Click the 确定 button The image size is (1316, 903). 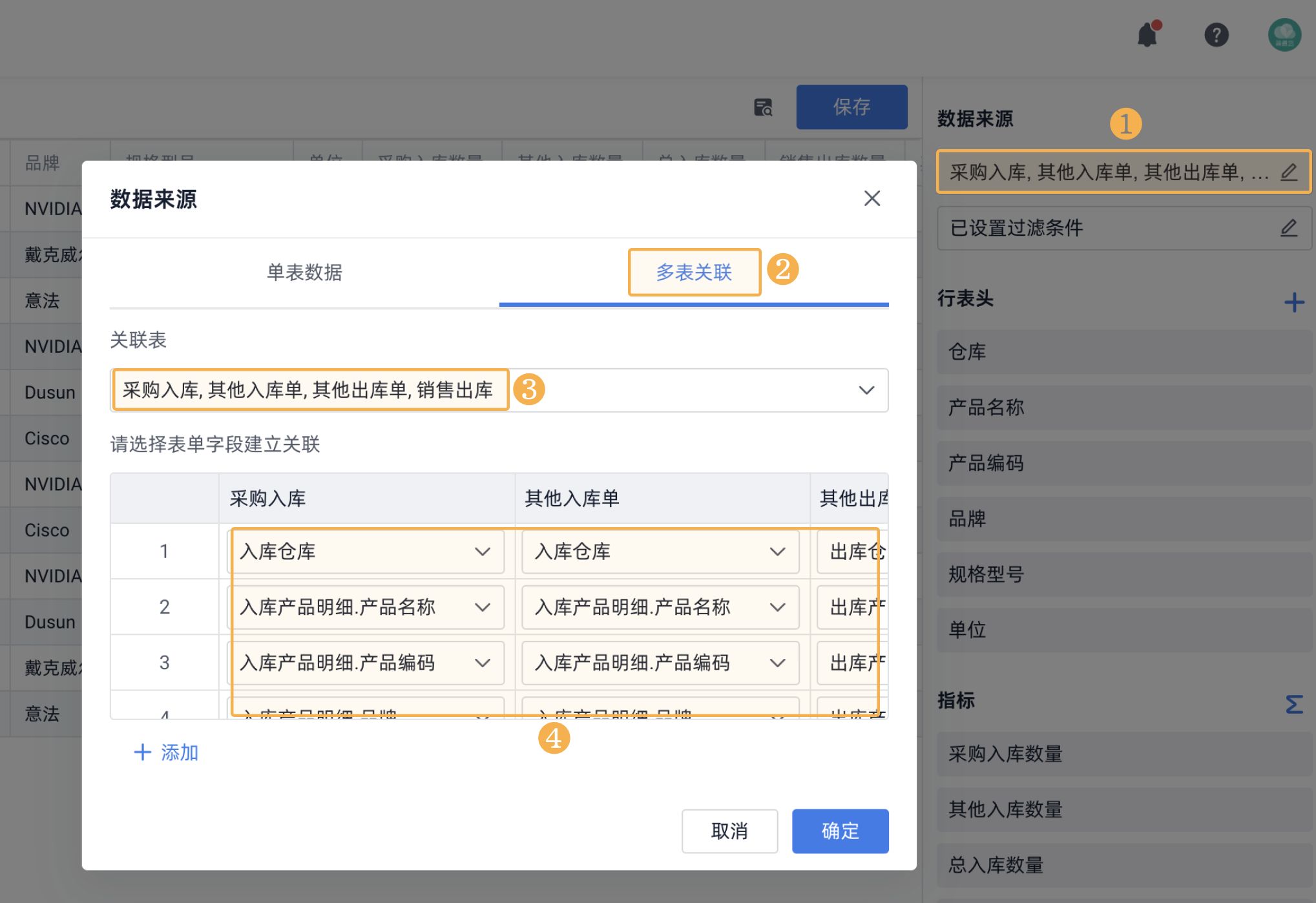840,831
